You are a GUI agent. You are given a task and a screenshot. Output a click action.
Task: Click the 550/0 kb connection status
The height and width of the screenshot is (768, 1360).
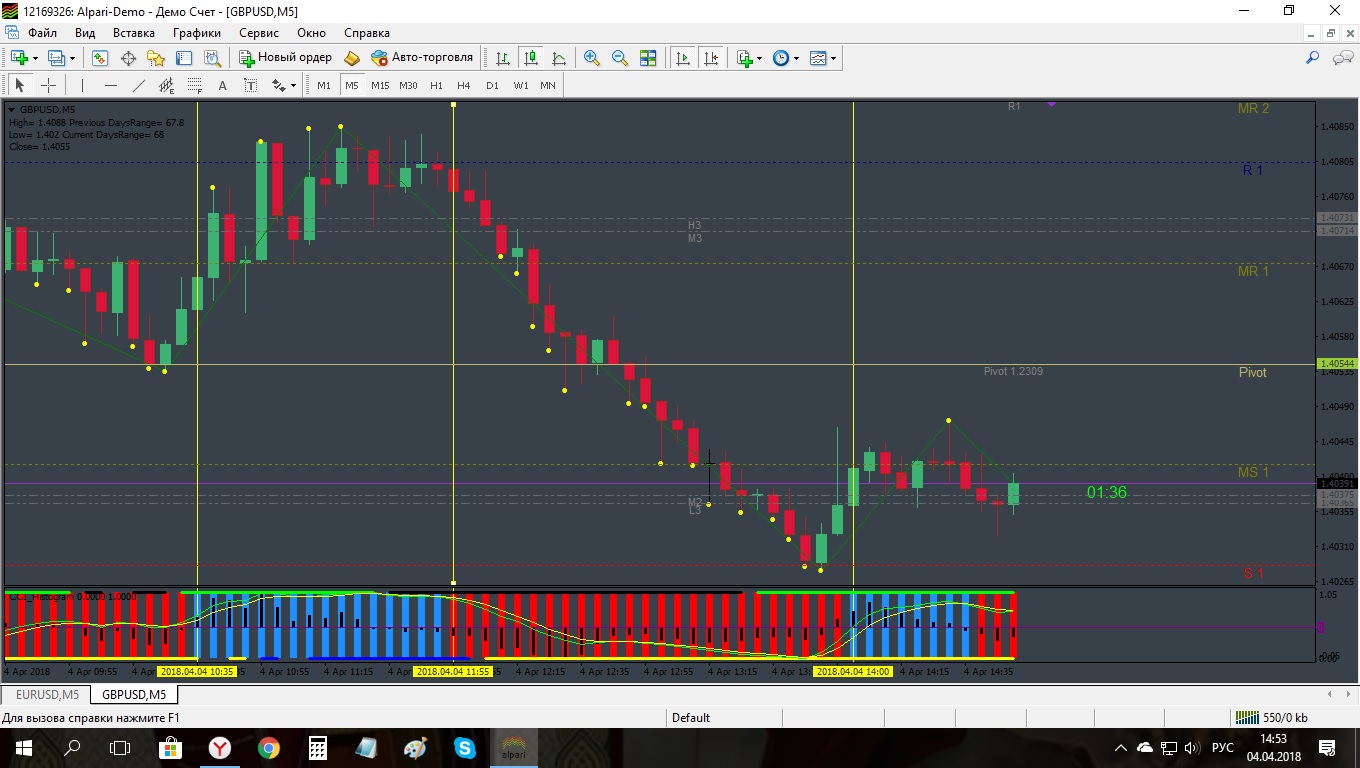click(x=1272, y=717)
